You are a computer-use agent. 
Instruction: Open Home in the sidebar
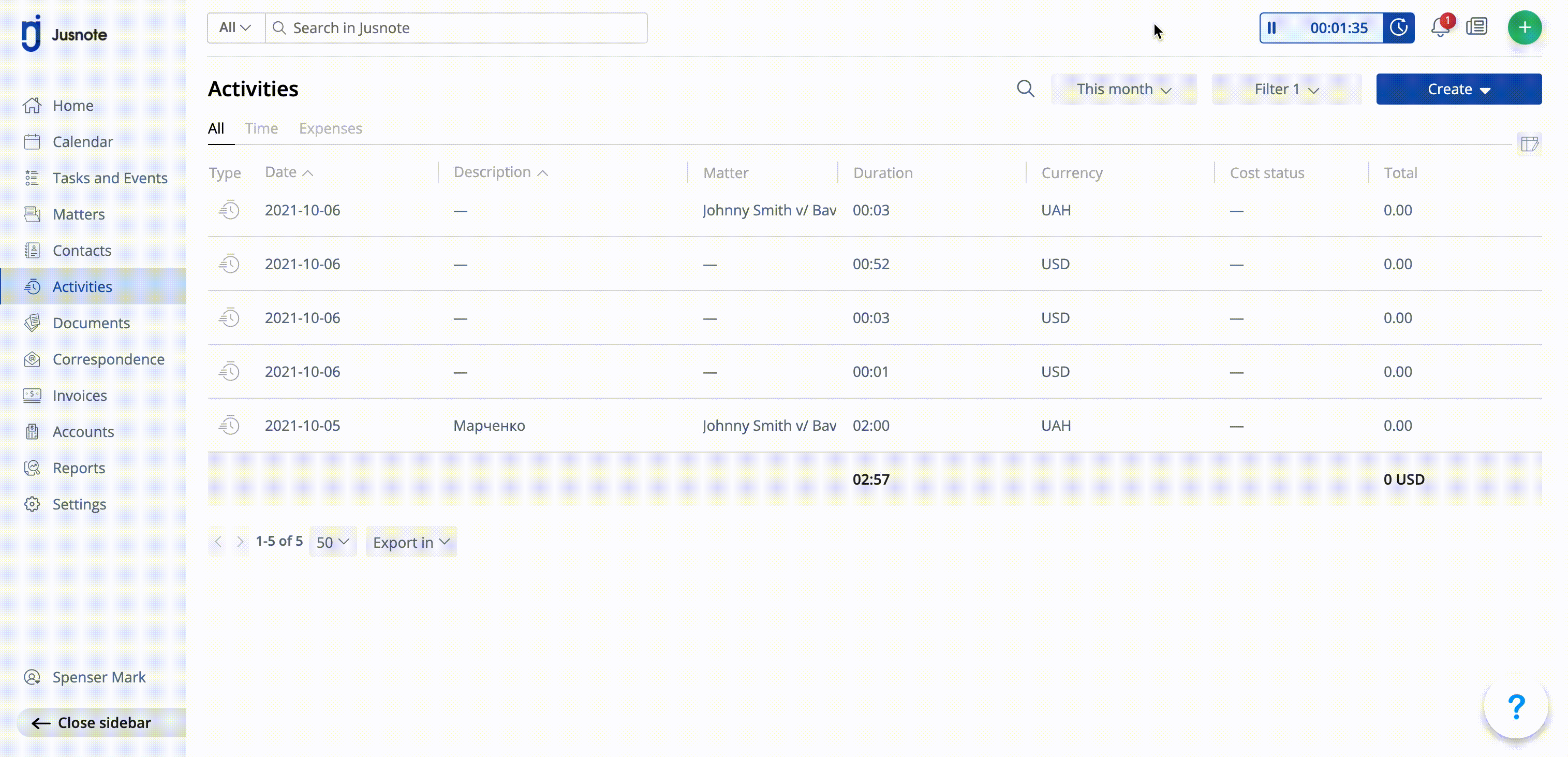point(72,105)
